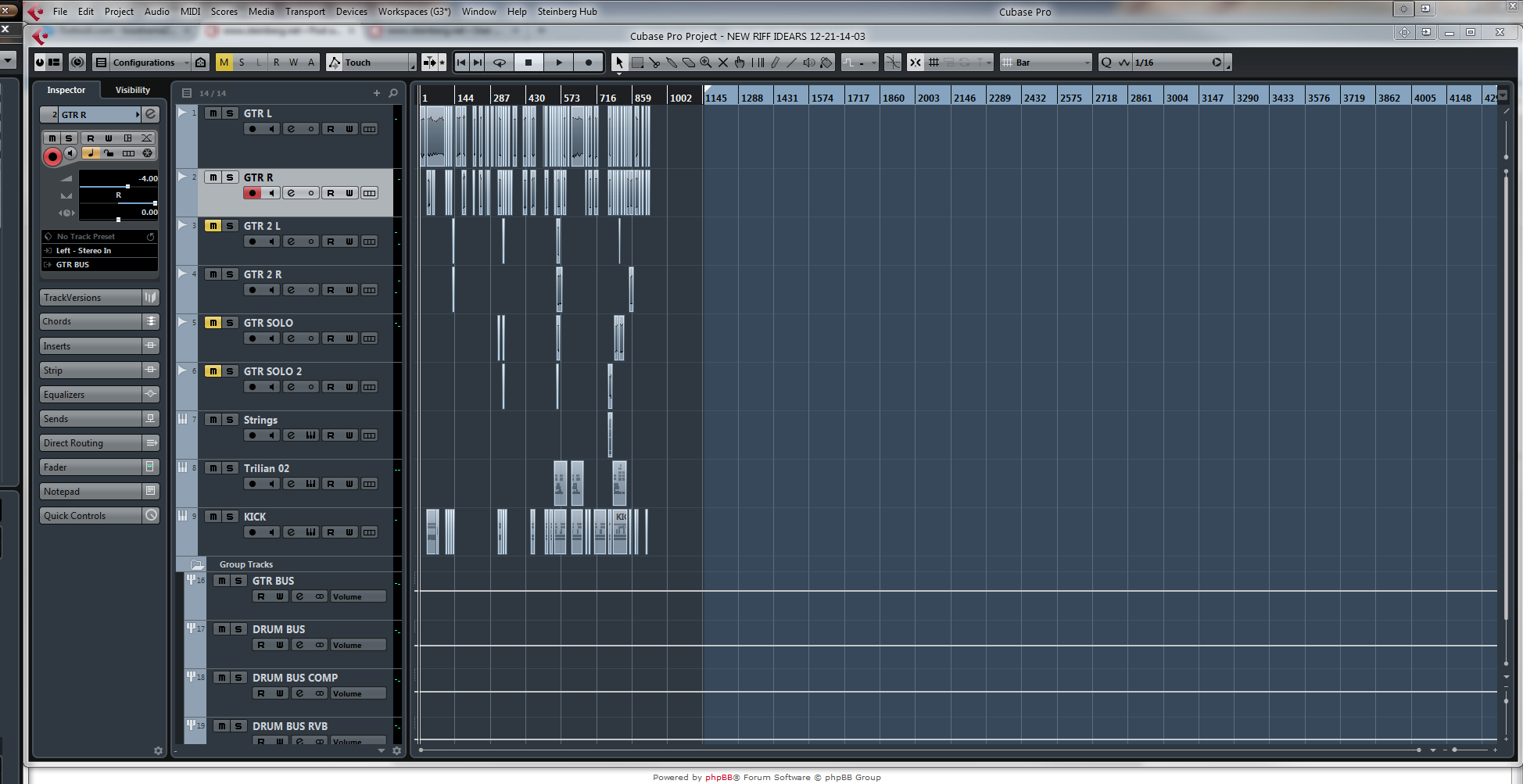Go to next marker
The width and height of the screenshot is (1523, 784).
pos(478,63)
